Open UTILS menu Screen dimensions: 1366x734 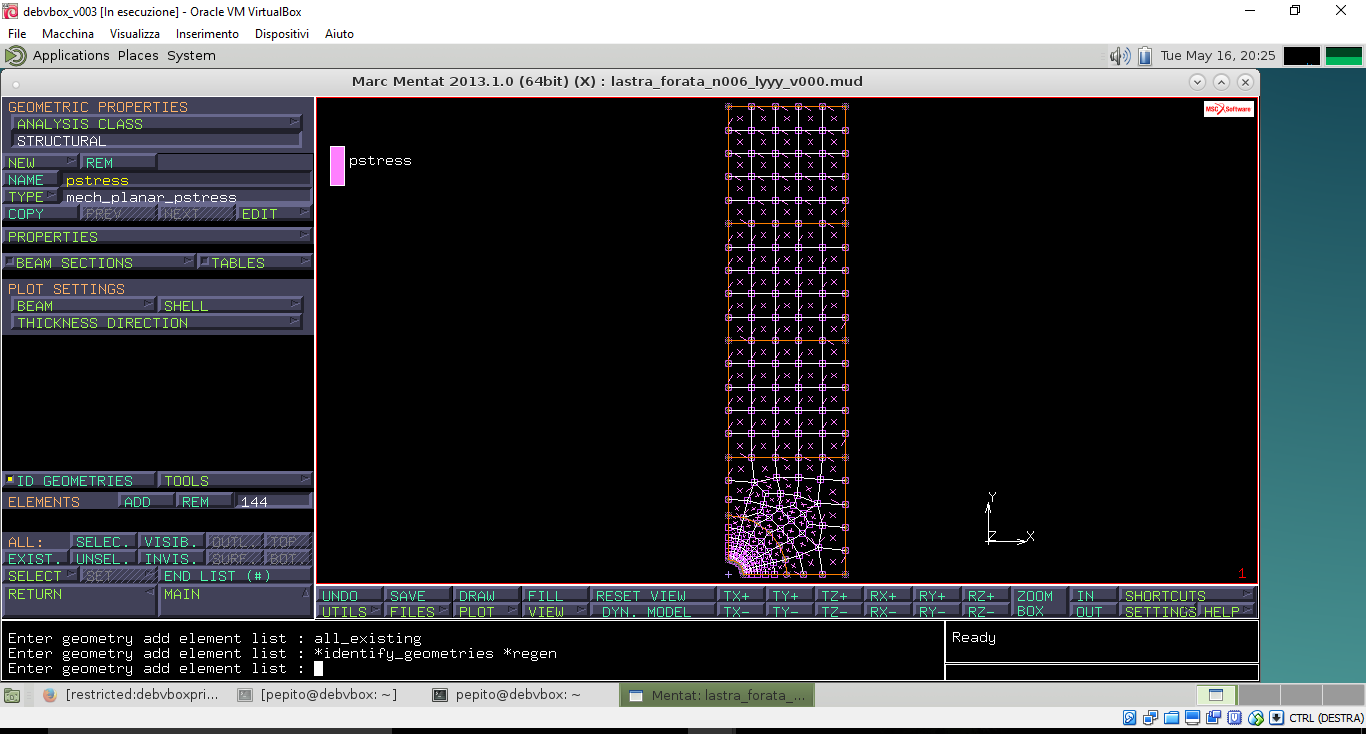click(351, 611)
